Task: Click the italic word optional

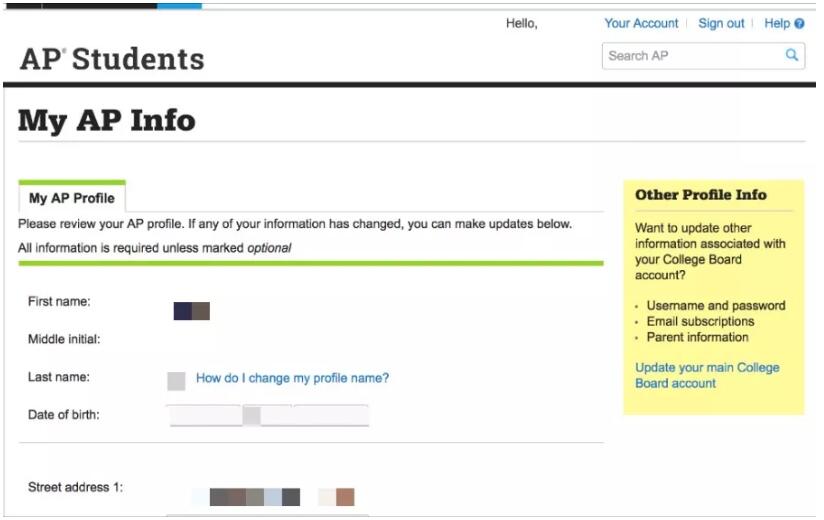Action: click(x=269, y=248)
